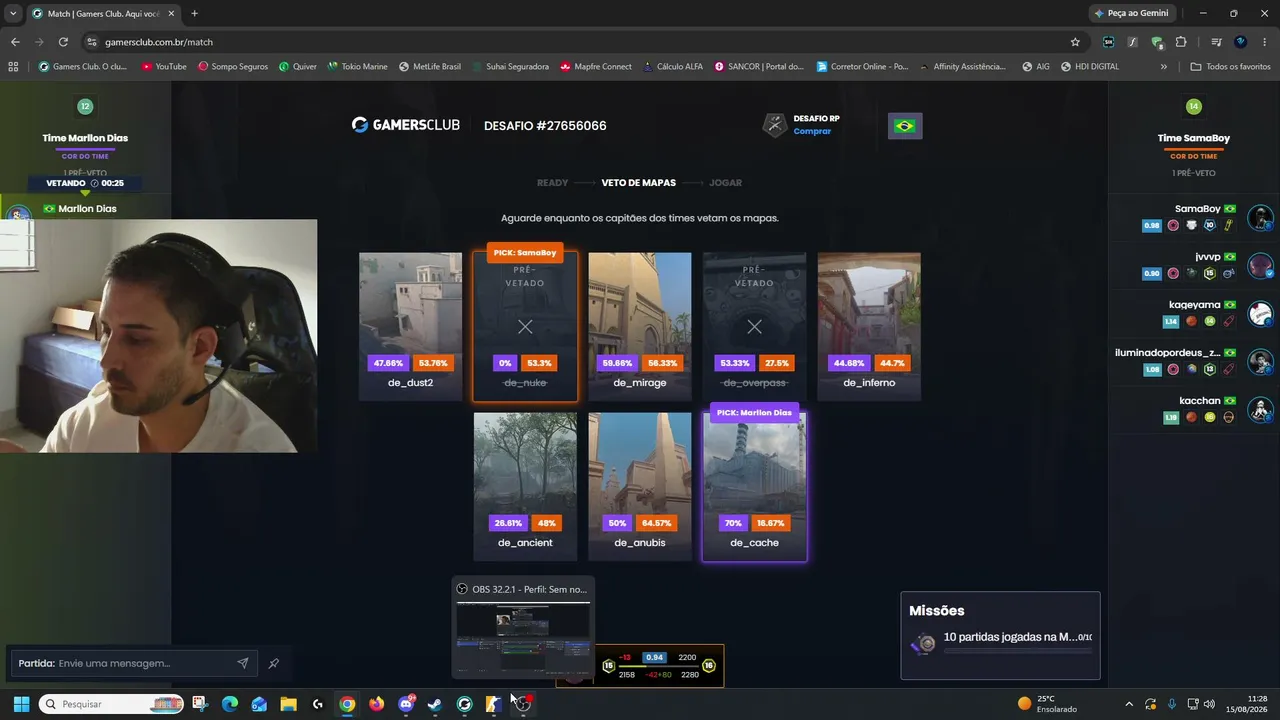The width and height of the screenshot is (1280, 720).
Task: Expand the hidden bookmarks overflow chevron
Action: [x=1163, y=67]
